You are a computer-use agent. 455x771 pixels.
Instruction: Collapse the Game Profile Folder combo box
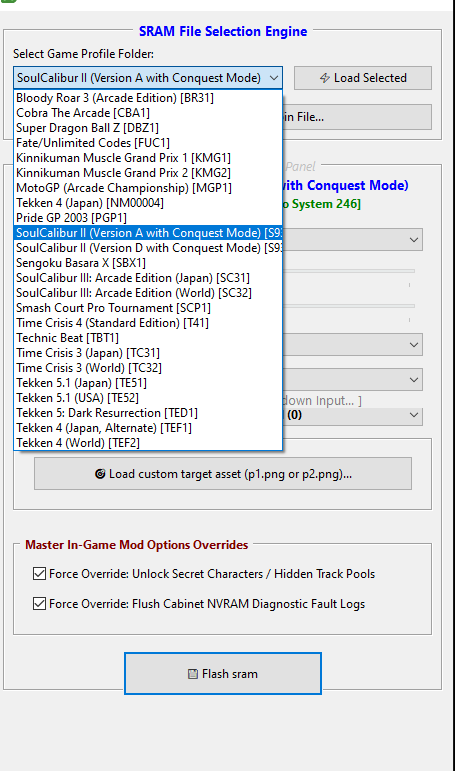coord(273,78)
